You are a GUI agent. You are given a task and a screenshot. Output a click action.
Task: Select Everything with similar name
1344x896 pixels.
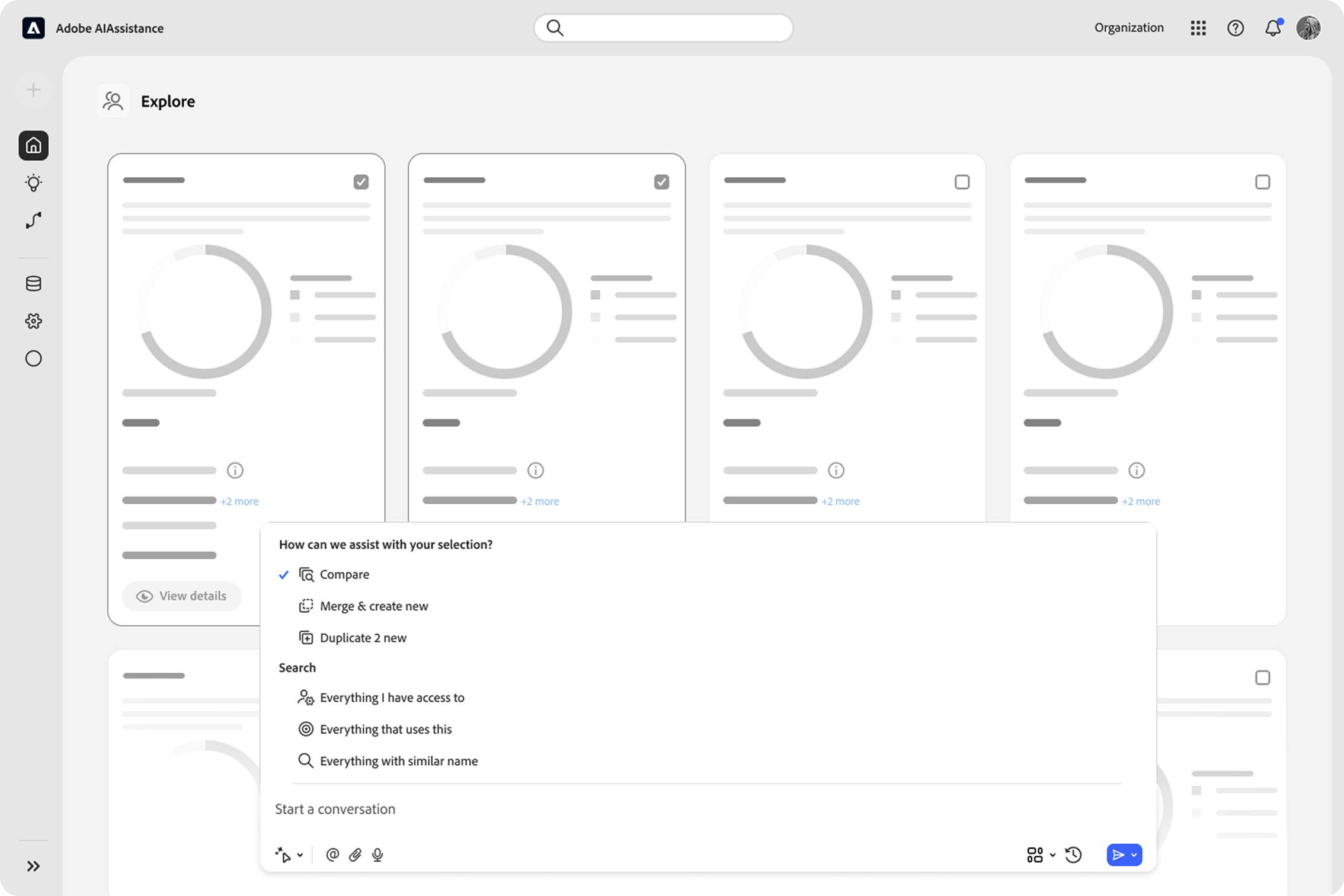point(399,761)
